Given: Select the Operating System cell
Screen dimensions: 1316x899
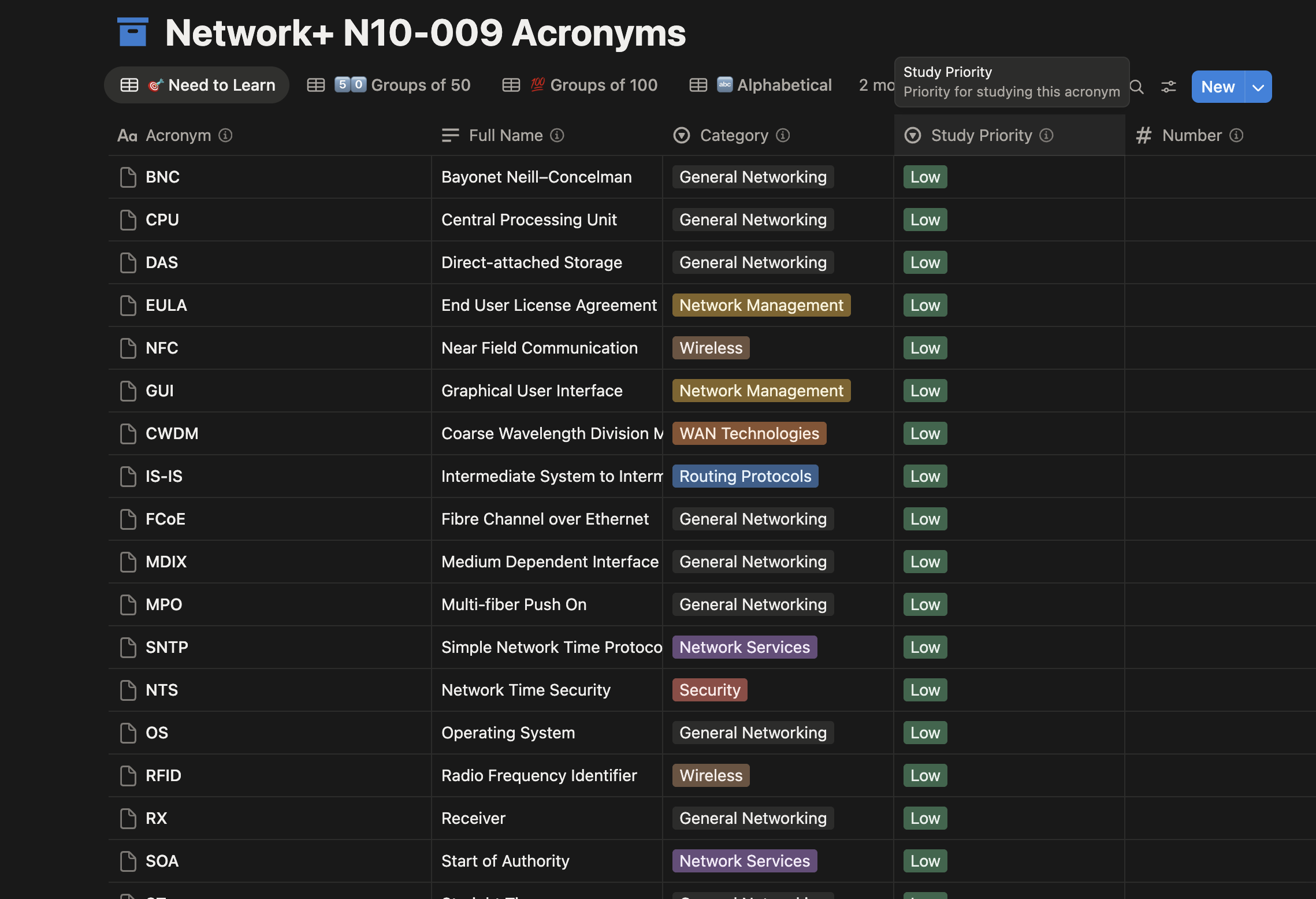Looking at the screenshot, I should tap(547, 733).
